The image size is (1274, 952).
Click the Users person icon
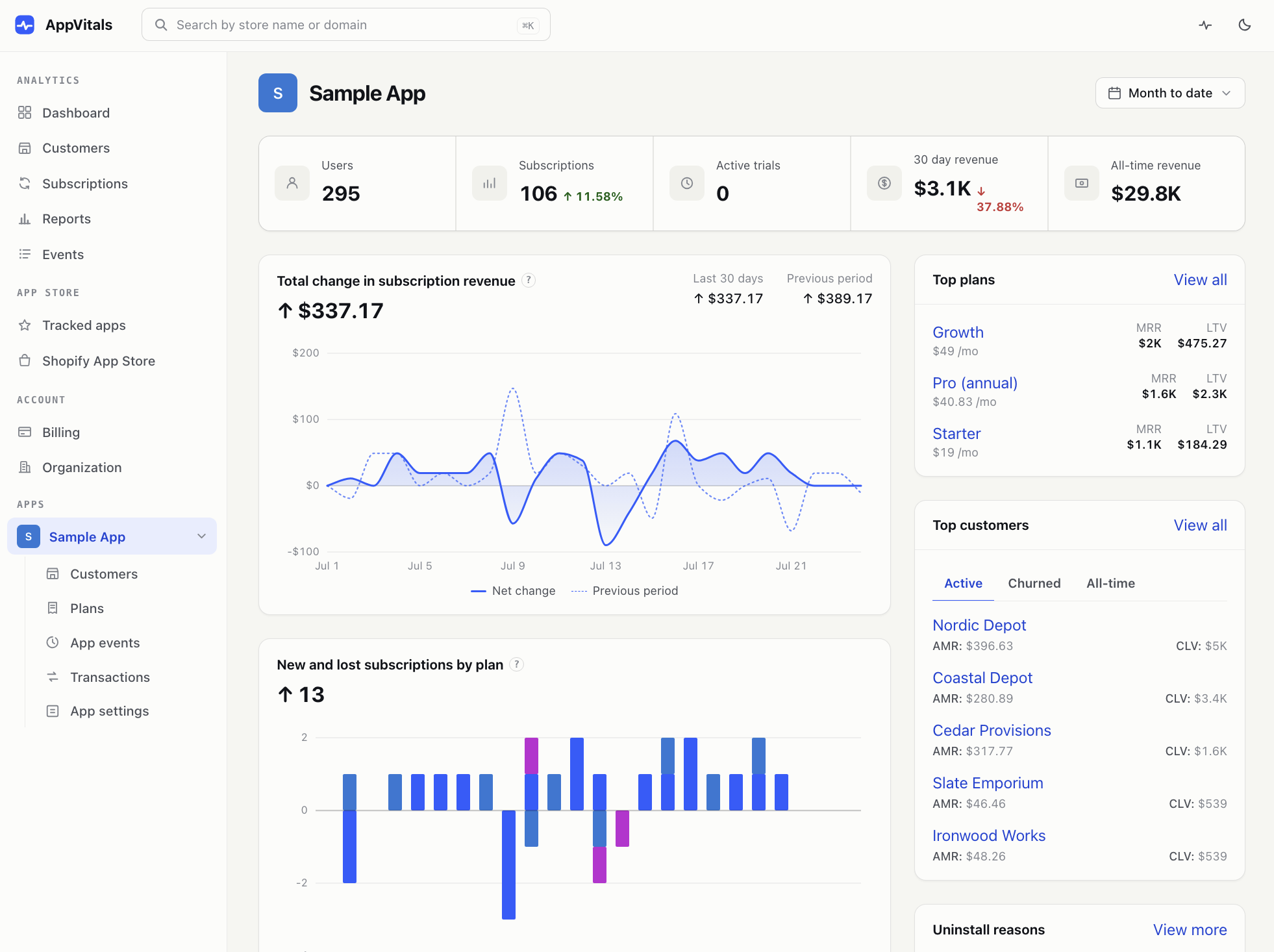(x=292, y=183)
